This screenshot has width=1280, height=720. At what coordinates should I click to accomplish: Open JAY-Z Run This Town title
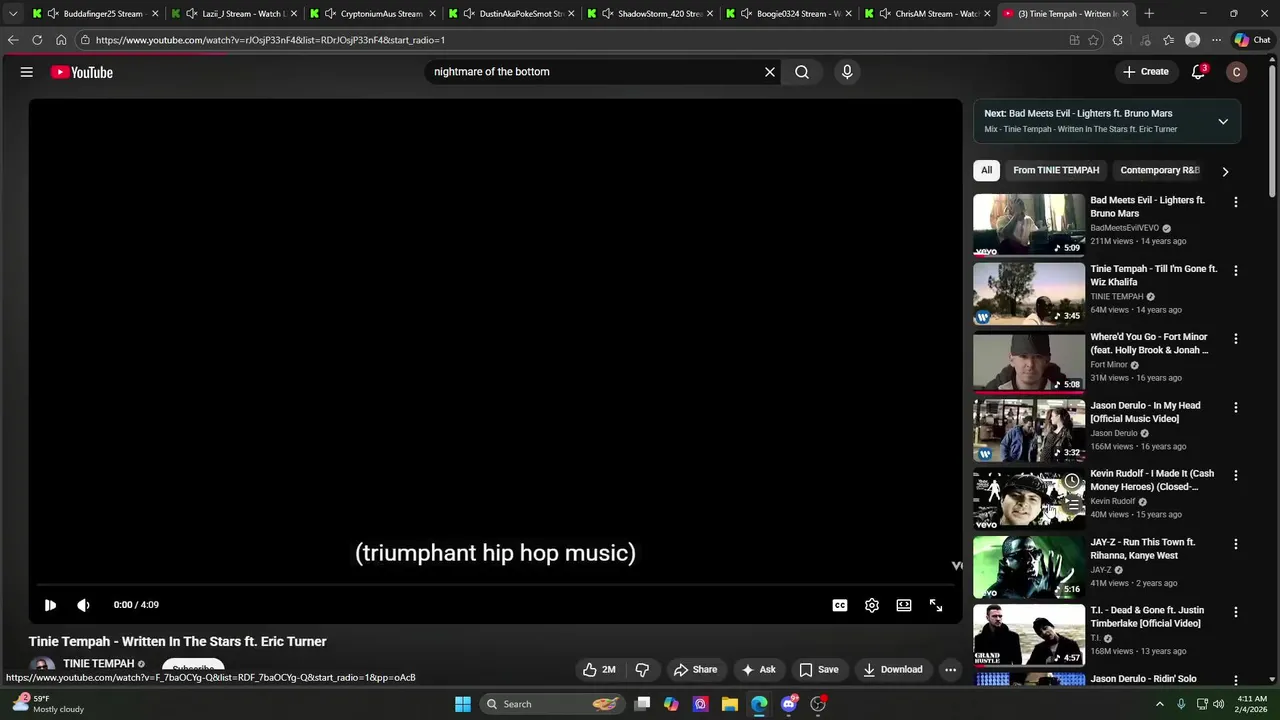pyautogui.click(x=1142, y=549)
